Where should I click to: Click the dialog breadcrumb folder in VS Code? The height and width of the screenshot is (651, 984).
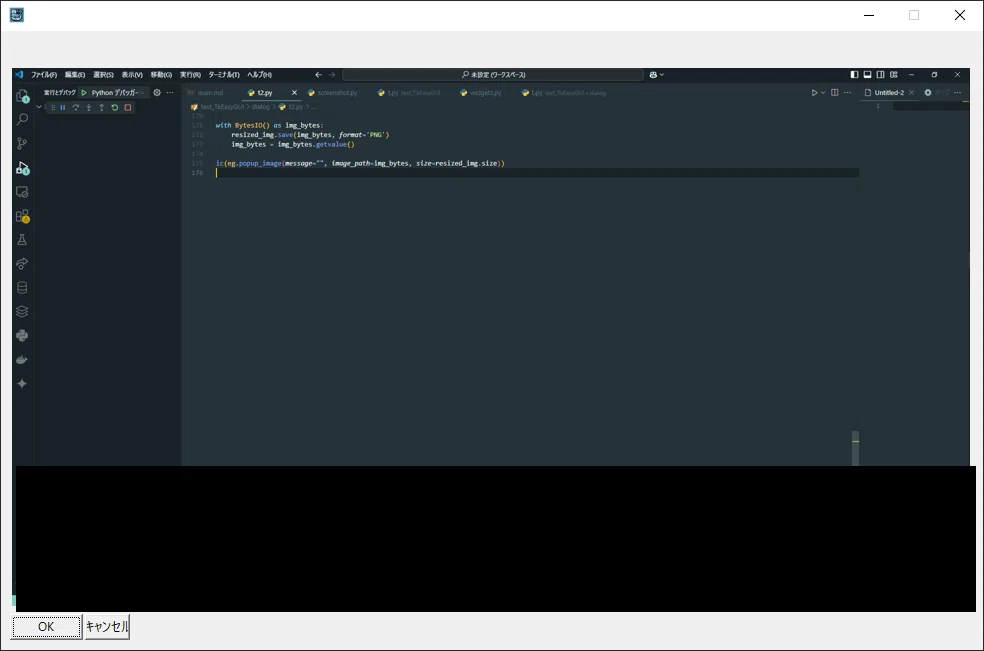point(260,107)
